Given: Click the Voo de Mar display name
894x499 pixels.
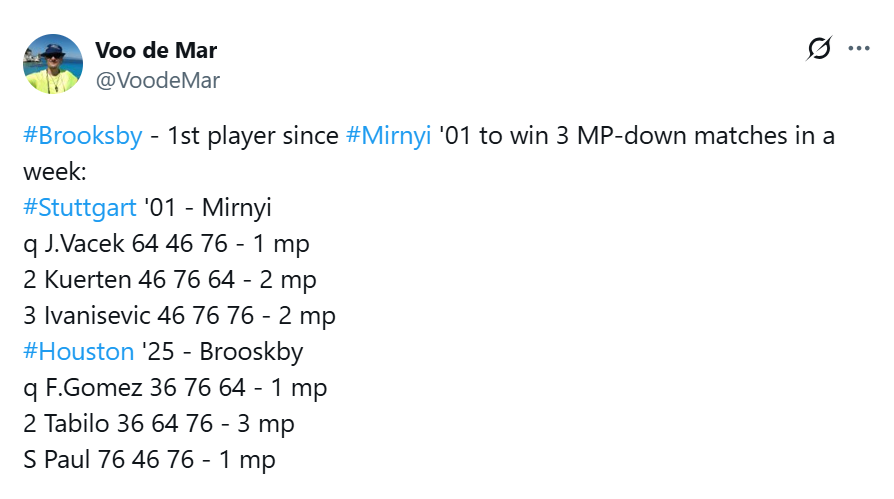Looking at the screenshot, I should 155,50.
